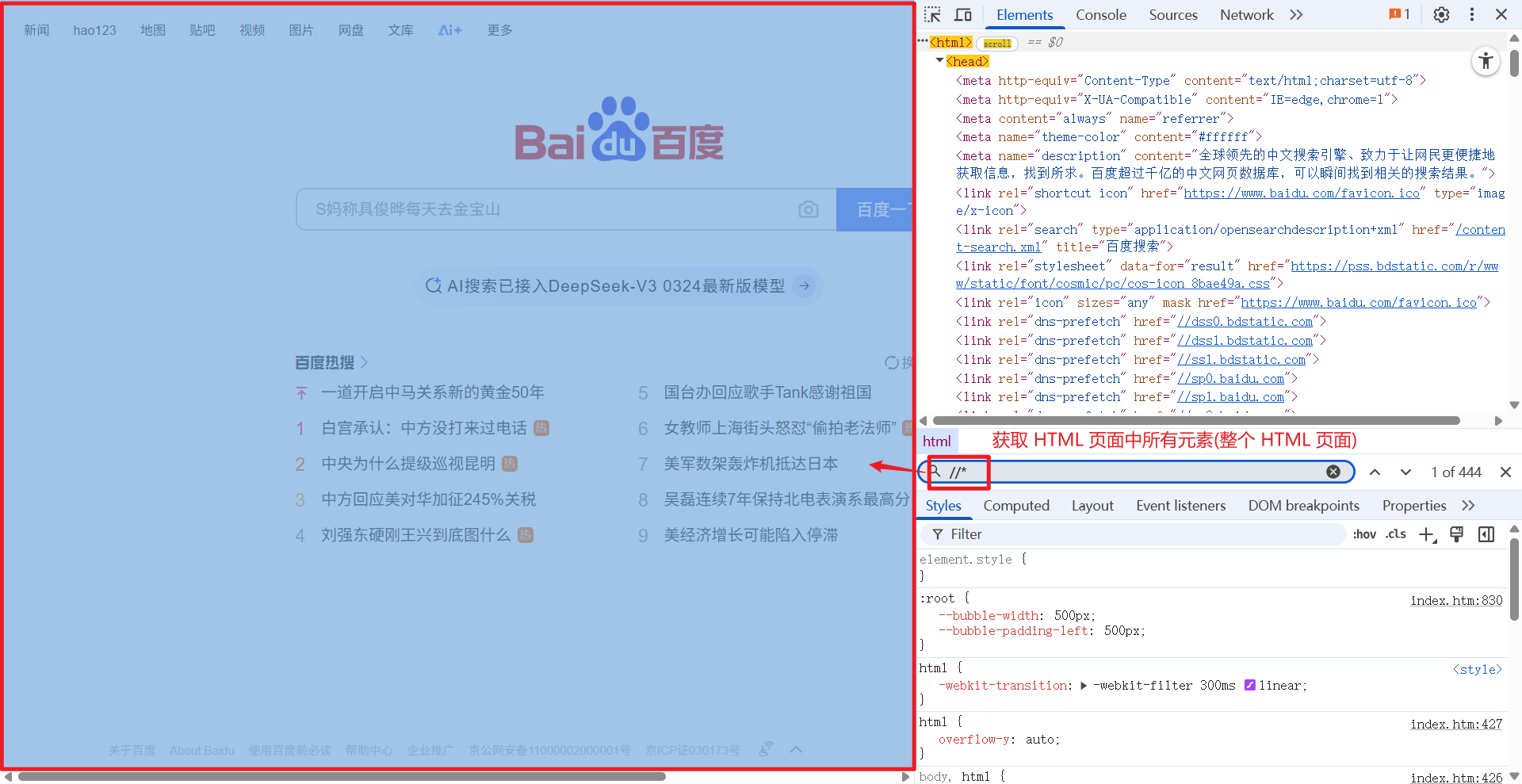Screen dimensions: 1522x784
Task: Refresh hot search list icon
Action: [x=892, y=362]
